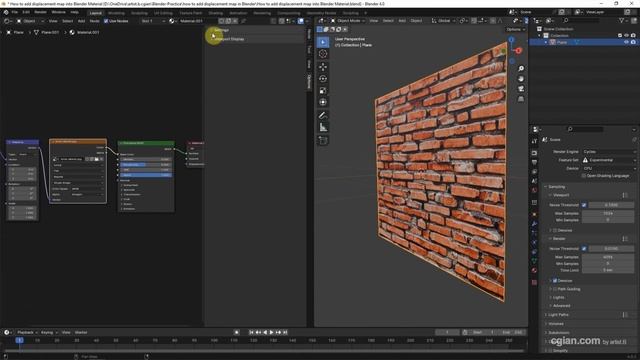Screen dimensions: 640x360
Task: Toggle the Use Nodes checkbox
Action: coord(106,21)
